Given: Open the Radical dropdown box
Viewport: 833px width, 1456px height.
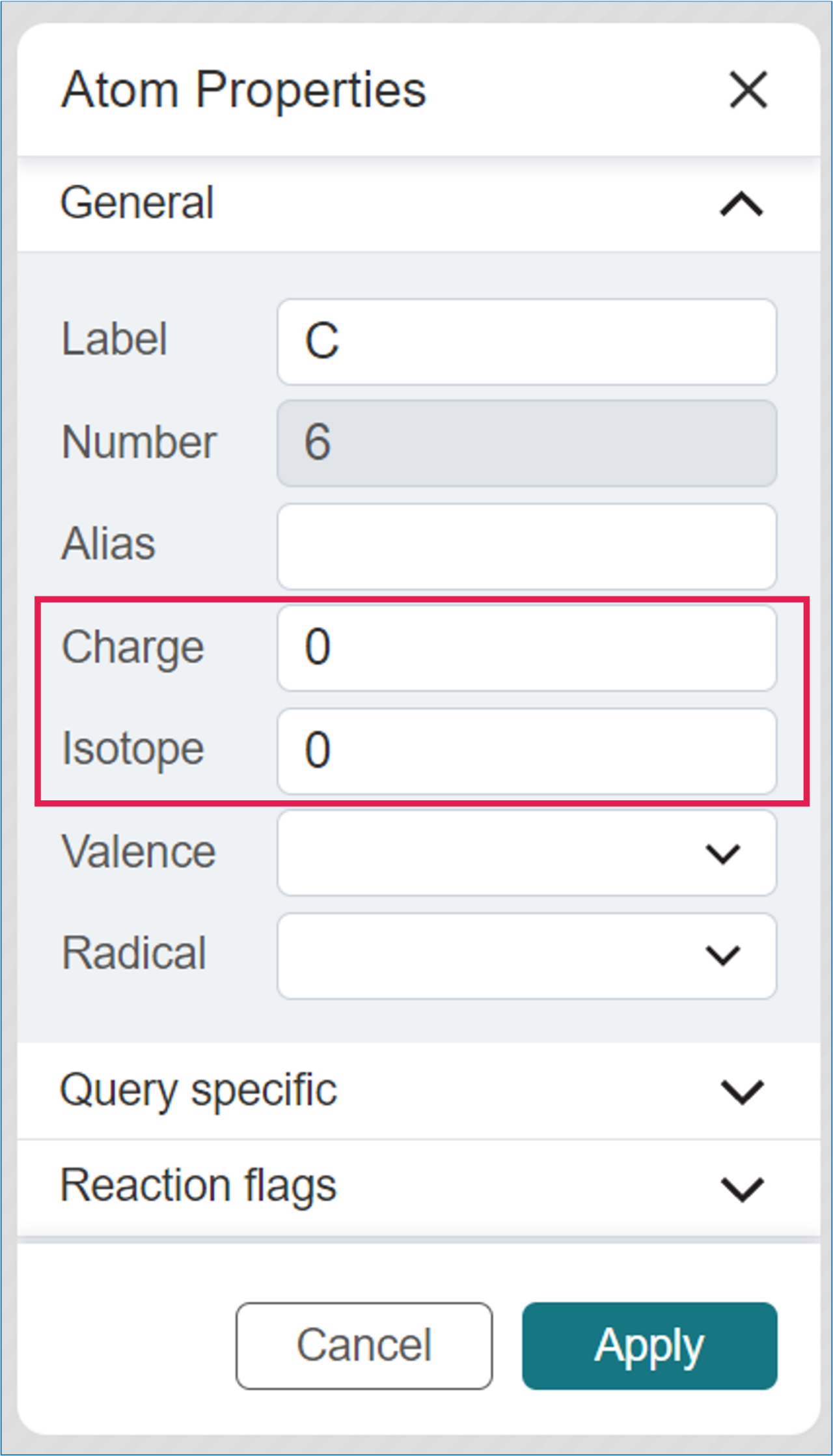Looking at the screenshot, I should [x=495, y=955].
